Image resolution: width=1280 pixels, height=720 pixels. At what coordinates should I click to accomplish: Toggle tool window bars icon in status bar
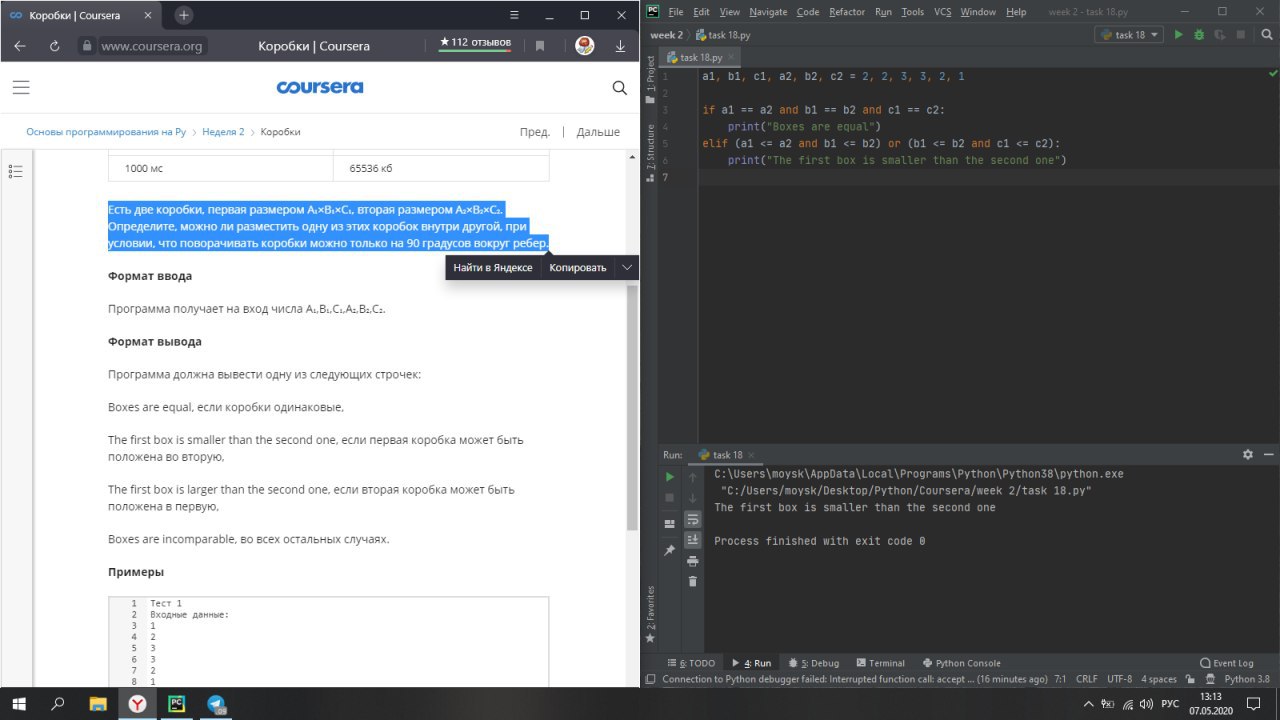651,679
